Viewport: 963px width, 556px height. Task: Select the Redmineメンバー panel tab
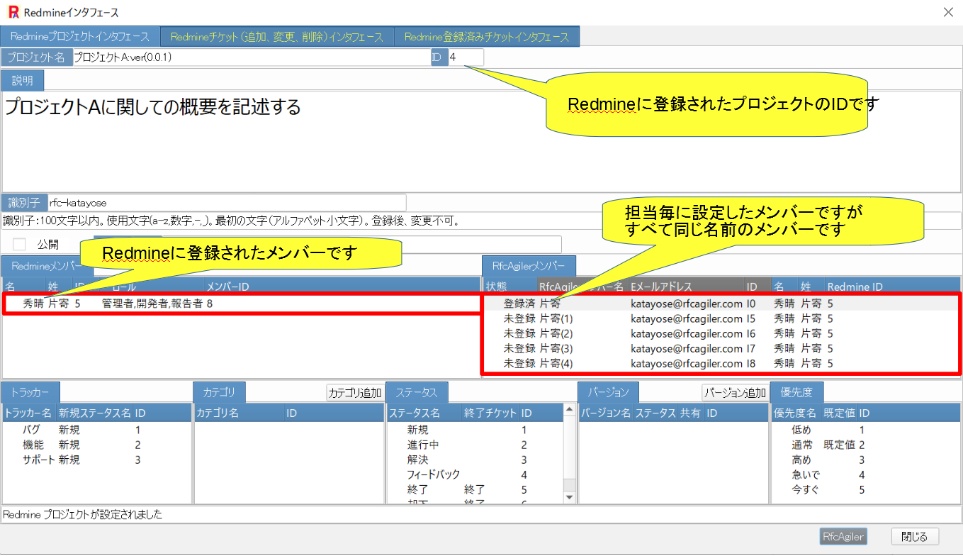[x=47, y=266]
